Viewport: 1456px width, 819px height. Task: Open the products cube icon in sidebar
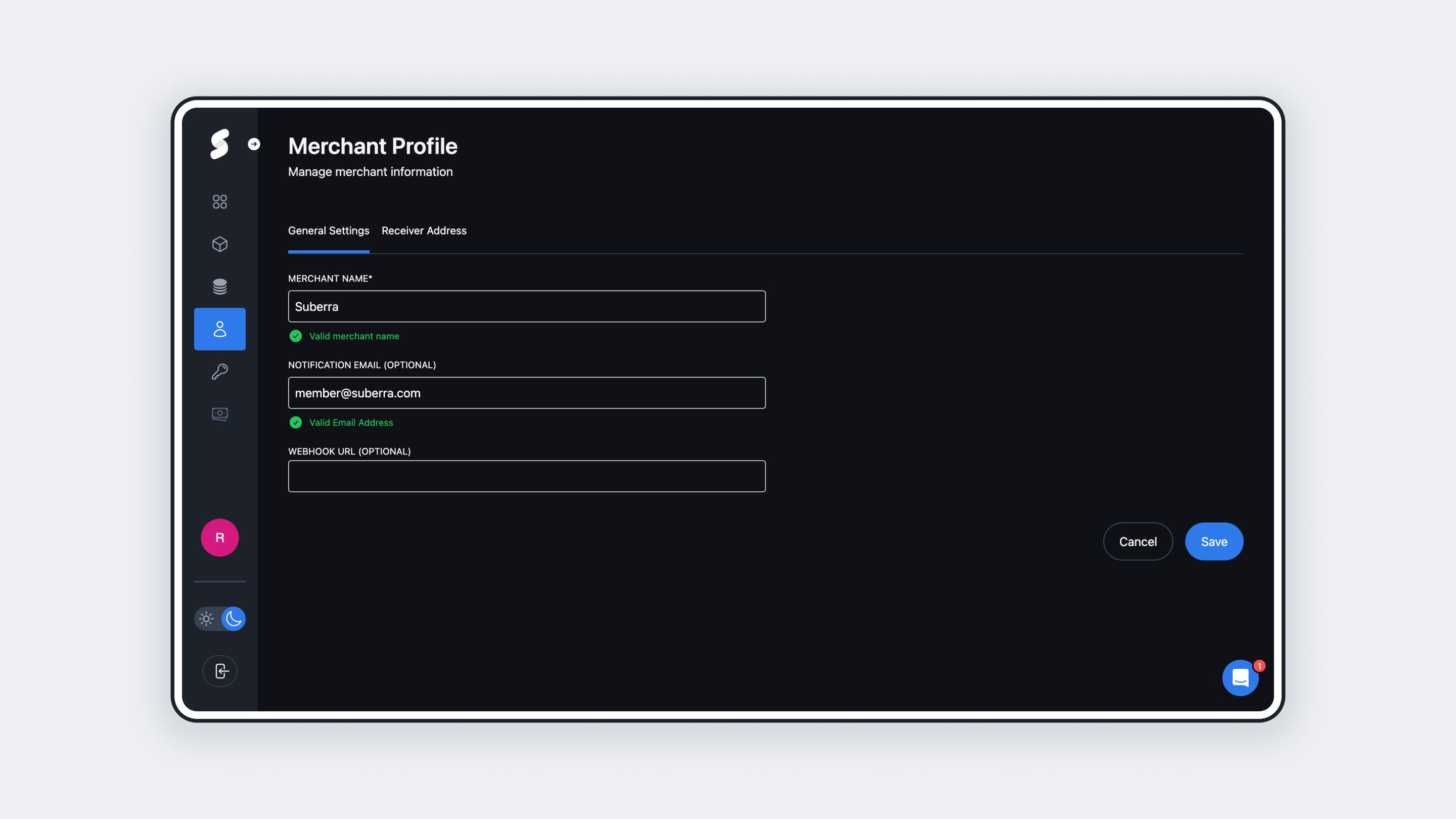coord(219,244)
